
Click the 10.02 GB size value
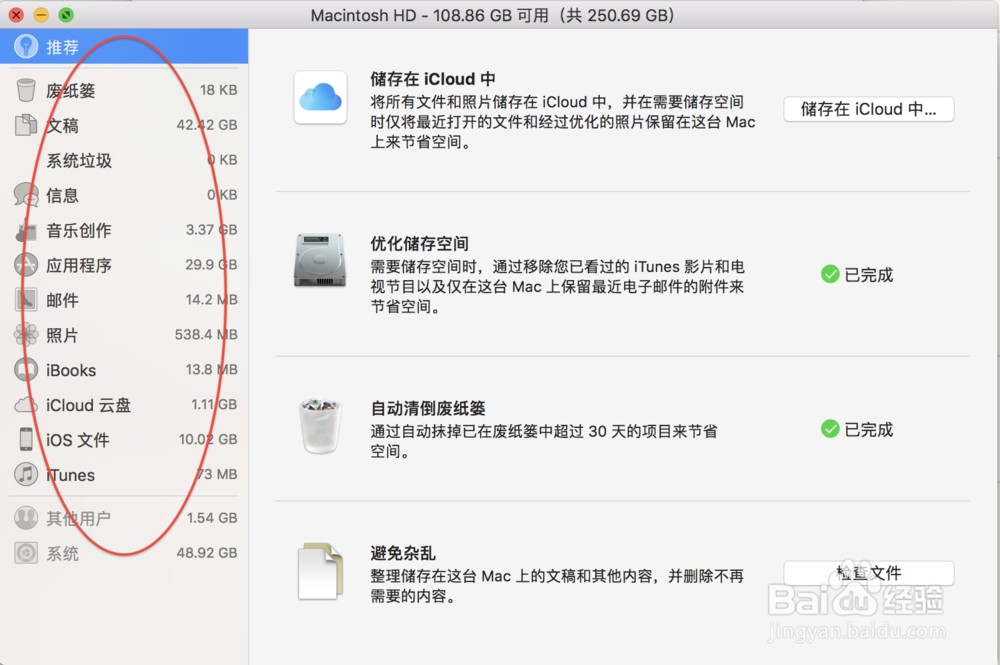click(208, 439)
